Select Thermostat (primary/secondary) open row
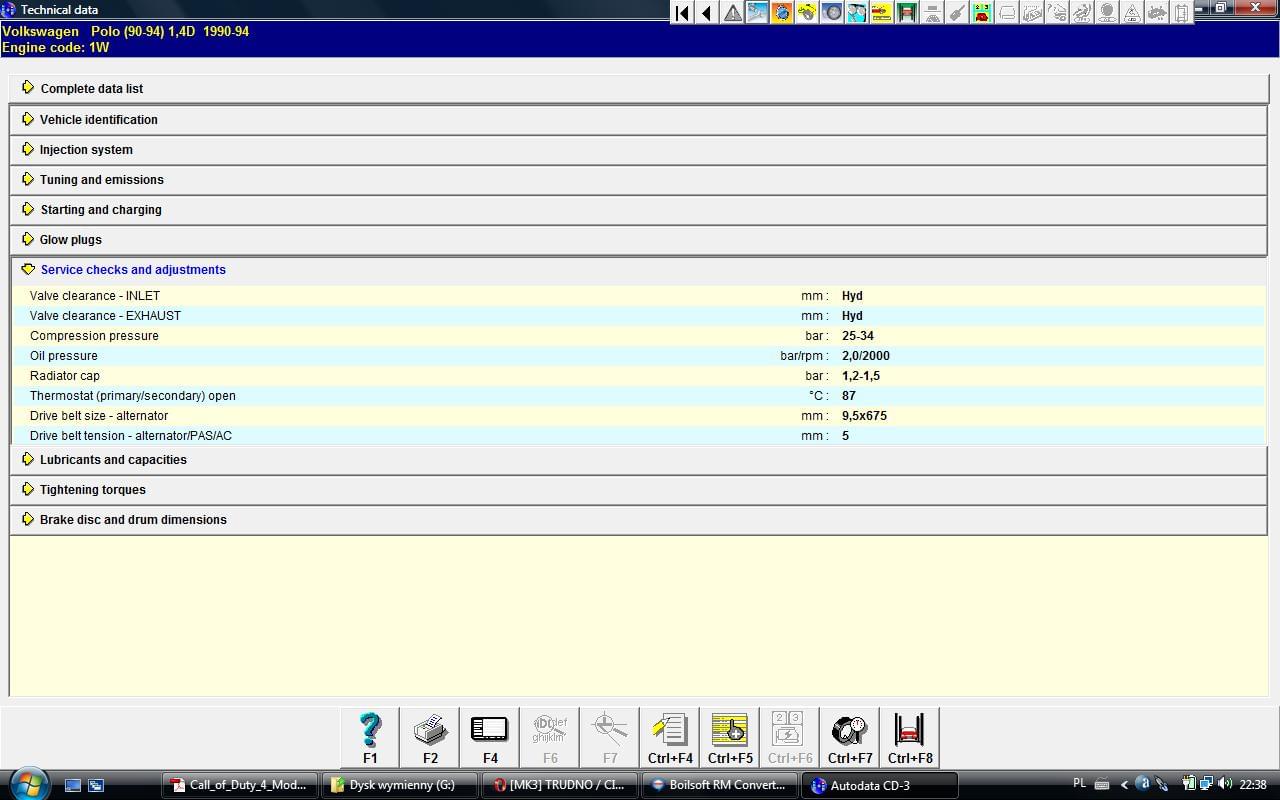1280x800 pixels. coord(638,395)
